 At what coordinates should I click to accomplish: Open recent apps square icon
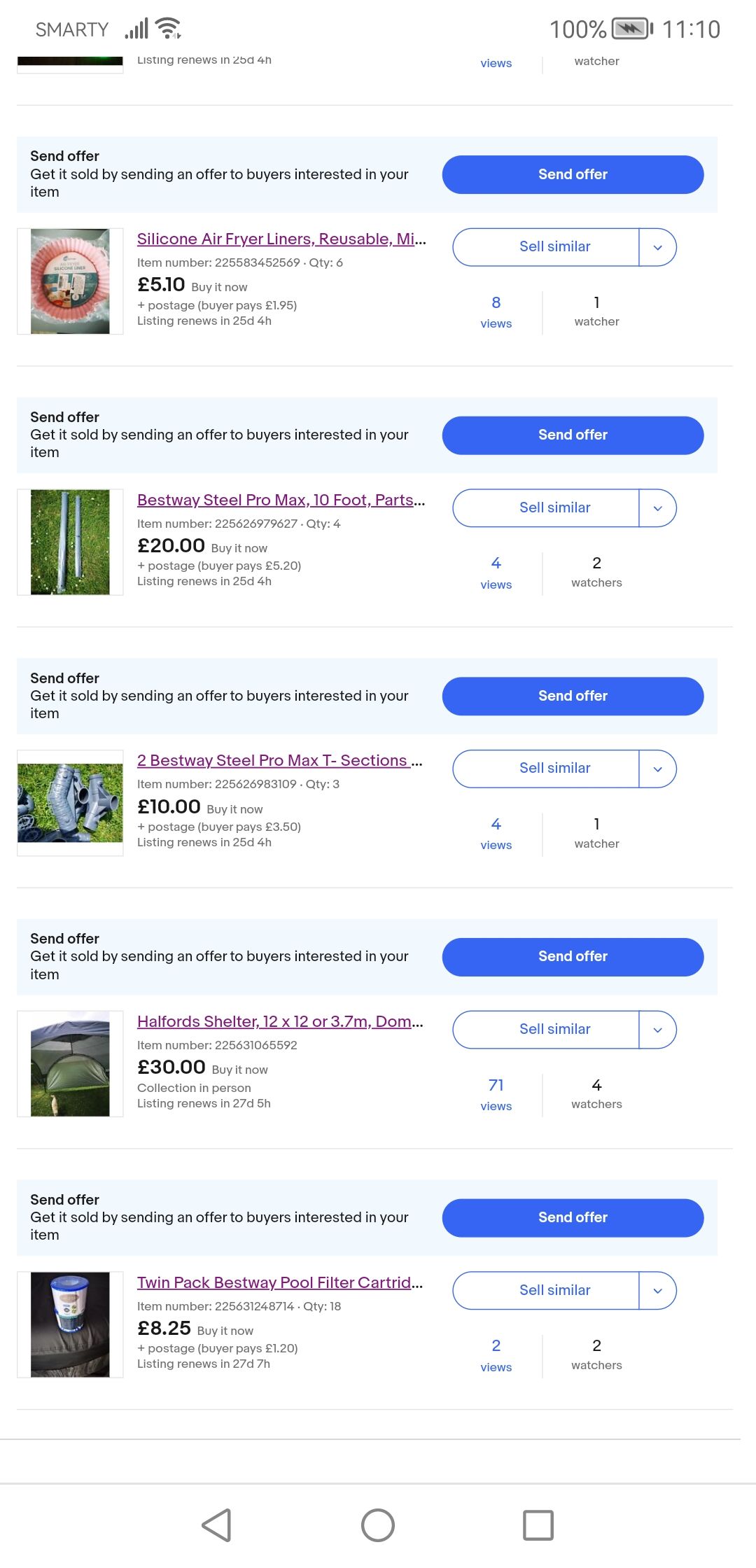(x=538, y=1525)
